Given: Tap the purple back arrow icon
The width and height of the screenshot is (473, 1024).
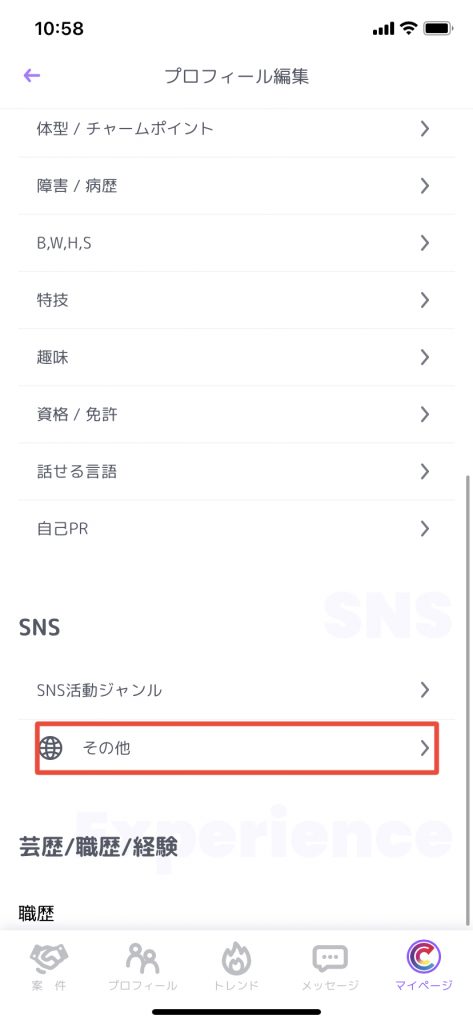Looking at the screenshot, I should (x=31, y=76).
